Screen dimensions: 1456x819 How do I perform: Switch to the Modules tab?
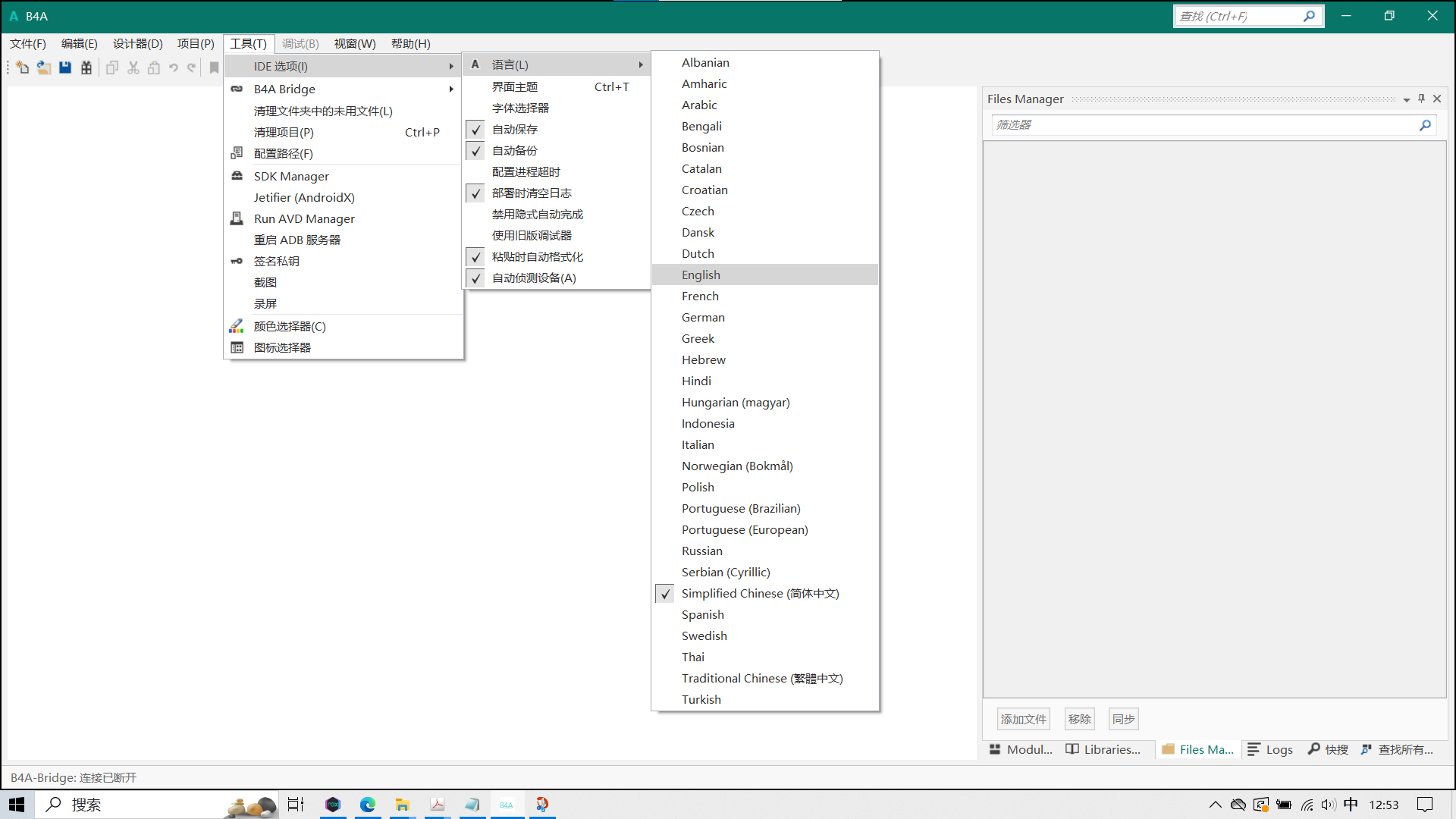[x=1021, y=750]
